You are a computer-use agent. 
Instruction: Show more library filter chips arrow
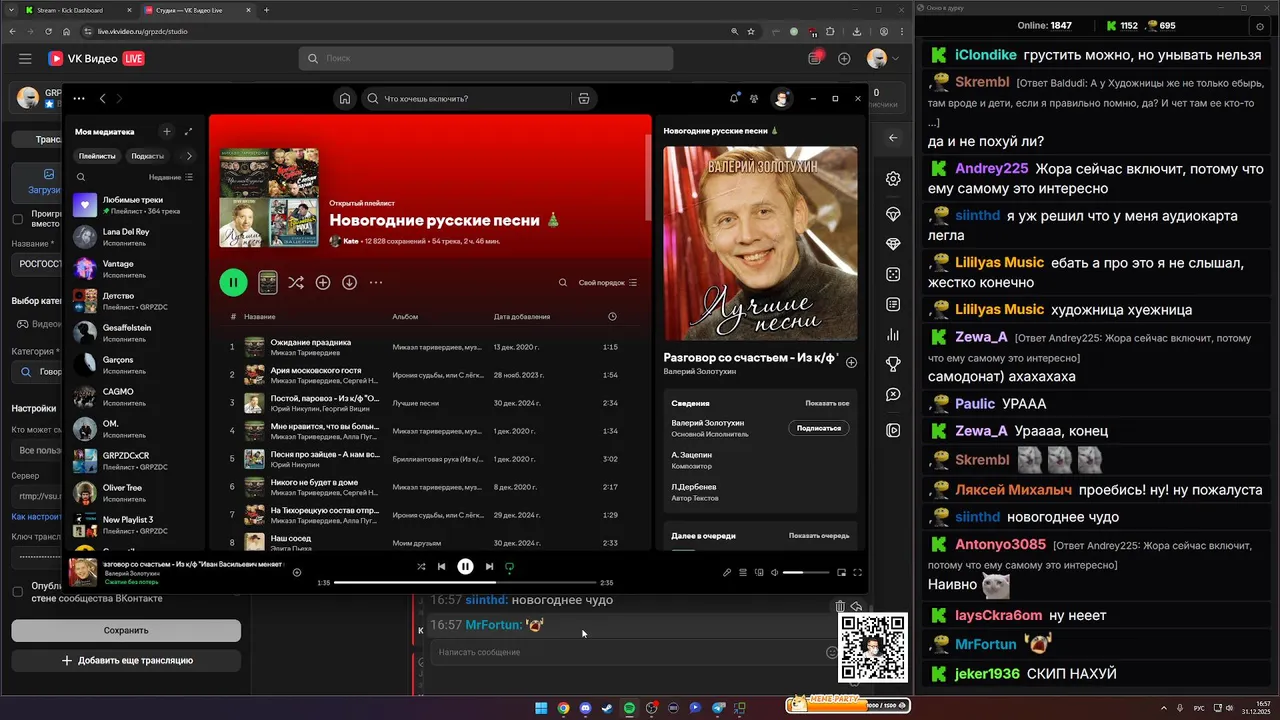coord(189,156)
